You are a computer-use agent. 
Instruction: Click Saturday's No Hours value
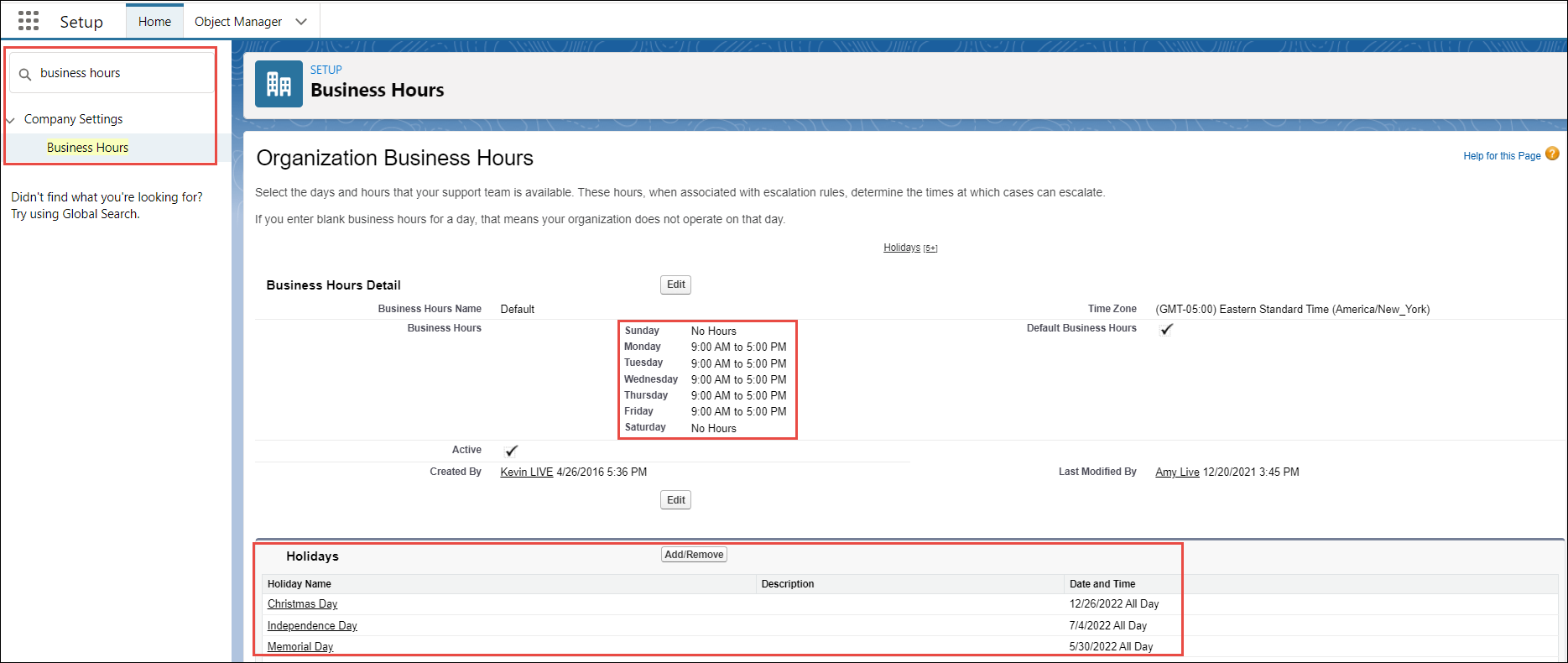tap(714, 429)
